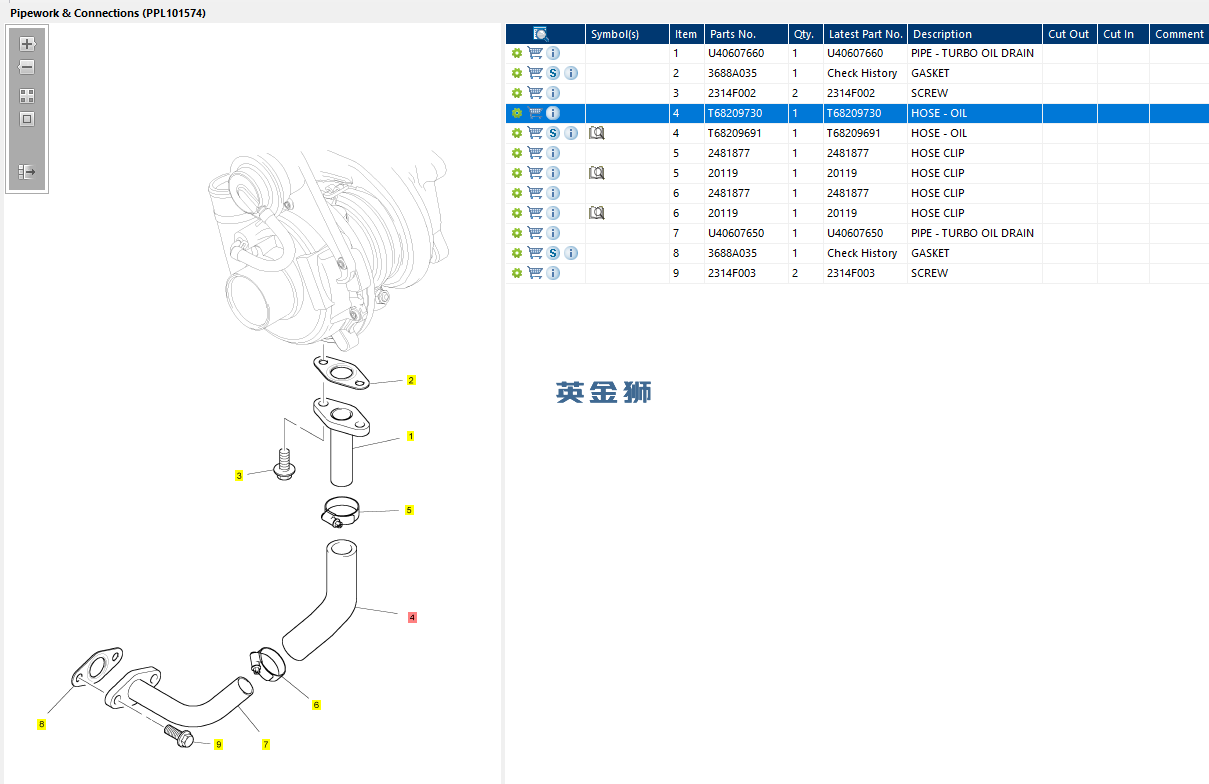Image resolution: width=1209 pixels, height=784 pixels.
Task: Sort by the Description column header
Action: point(975,34)
